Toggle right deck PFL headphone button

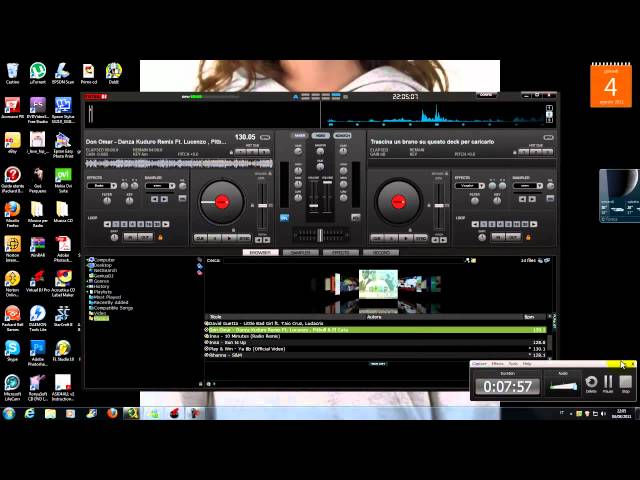point(356,218)
